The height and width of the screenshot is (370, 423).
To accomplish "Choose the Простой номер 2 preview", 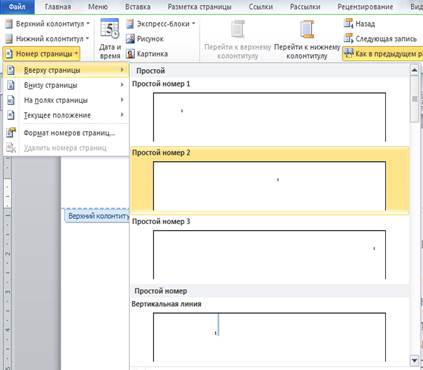I will point(269,186).
